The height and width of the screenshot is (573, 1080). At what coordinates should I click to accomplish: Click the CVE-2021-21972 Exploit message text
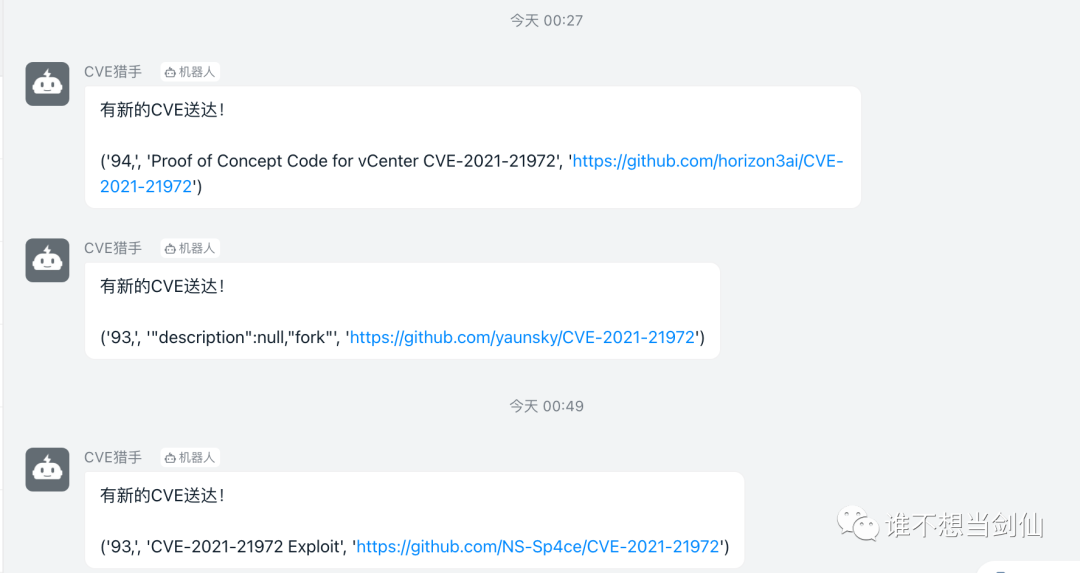[x=245, y=547]
